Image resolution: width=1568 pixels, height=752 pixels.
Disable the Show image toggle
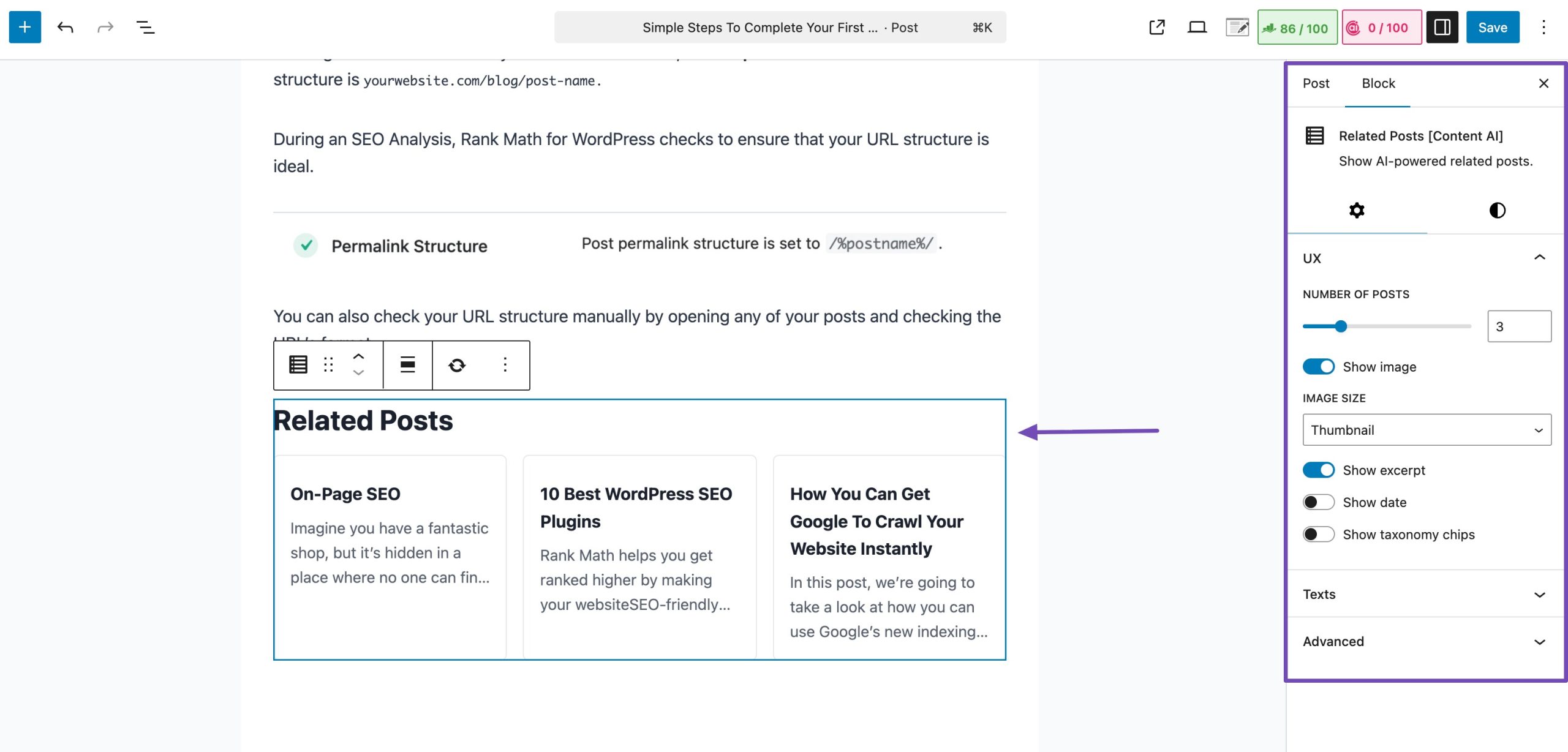(1318, 366)
